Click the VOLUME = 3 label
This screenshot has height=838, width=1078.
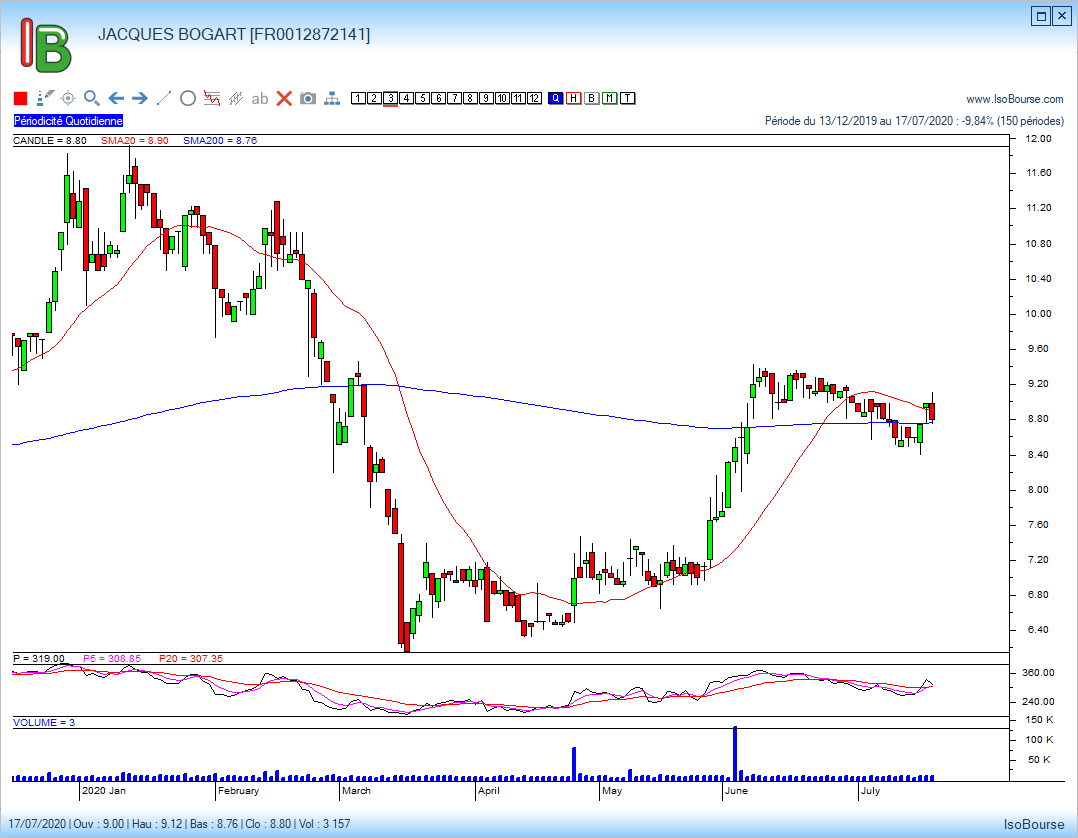tap(44, 723)
